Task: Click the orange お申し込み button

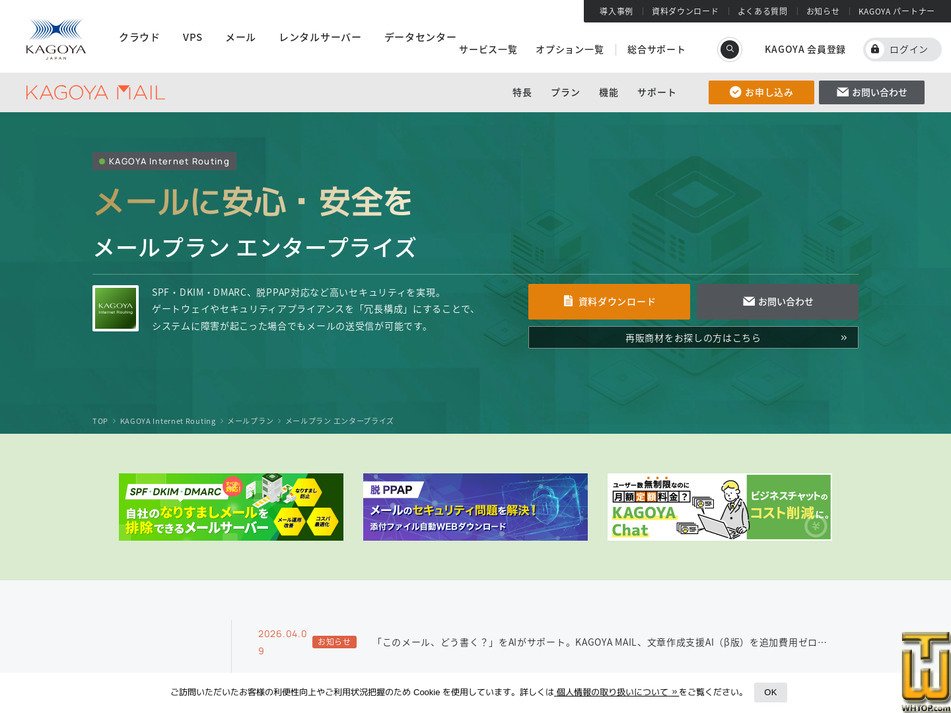Action: 761,92
